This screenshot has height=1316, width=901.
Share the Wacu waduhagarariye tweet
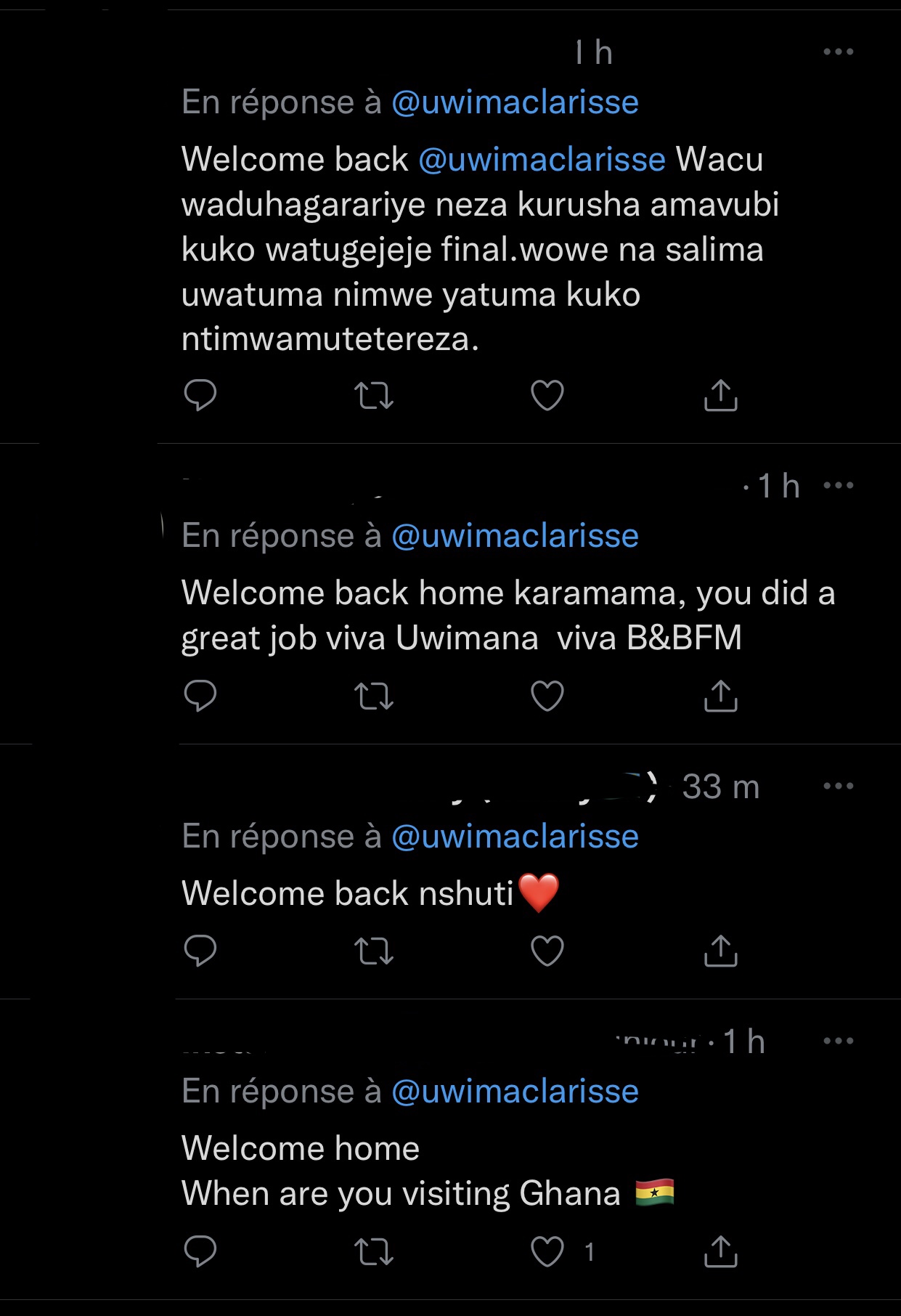point(720,395)
